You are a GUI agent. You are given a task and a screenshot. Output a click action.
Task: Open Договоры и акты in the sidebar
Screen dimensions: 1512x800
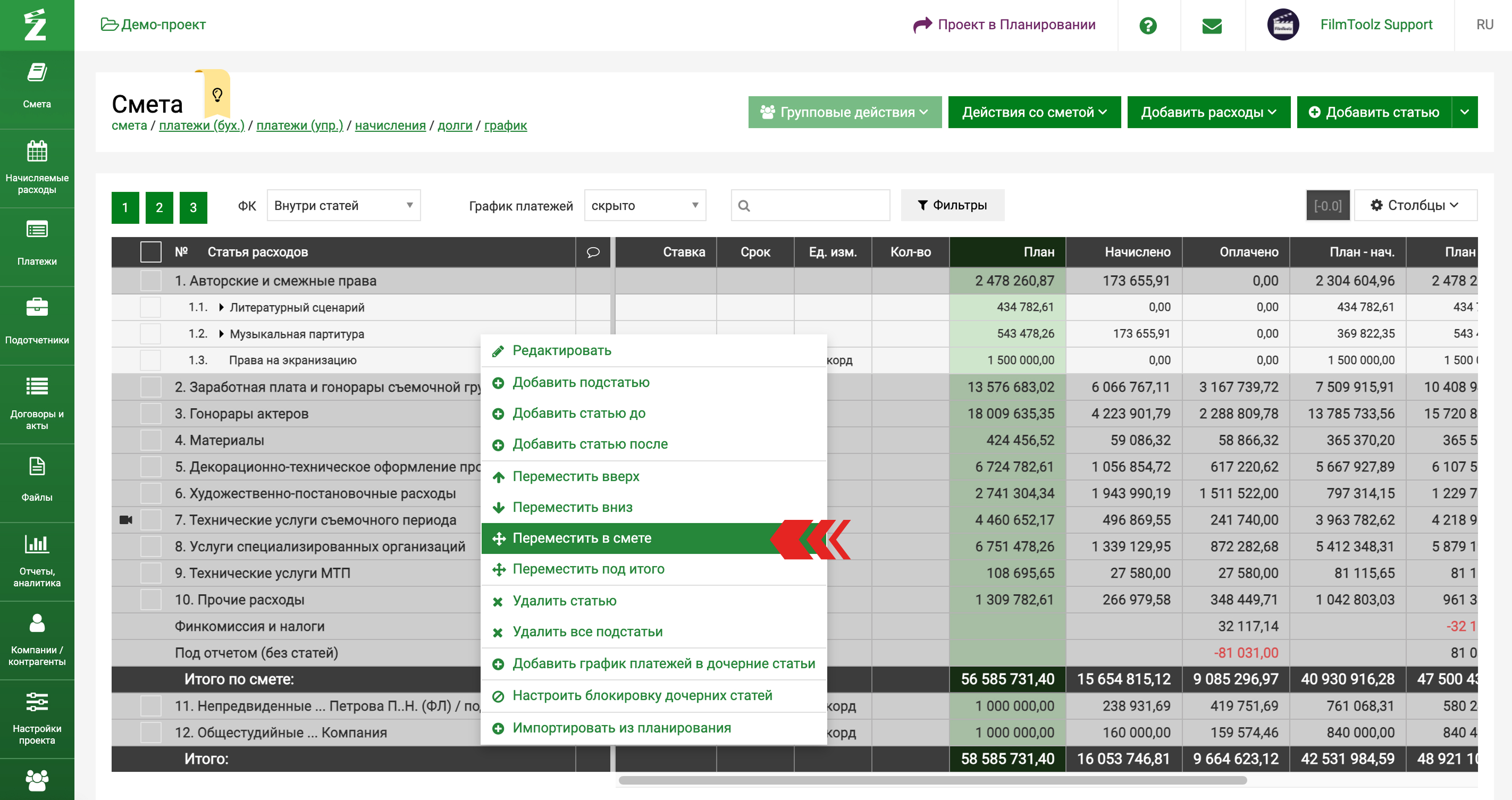pyautogui.click(x=37, y=404)
